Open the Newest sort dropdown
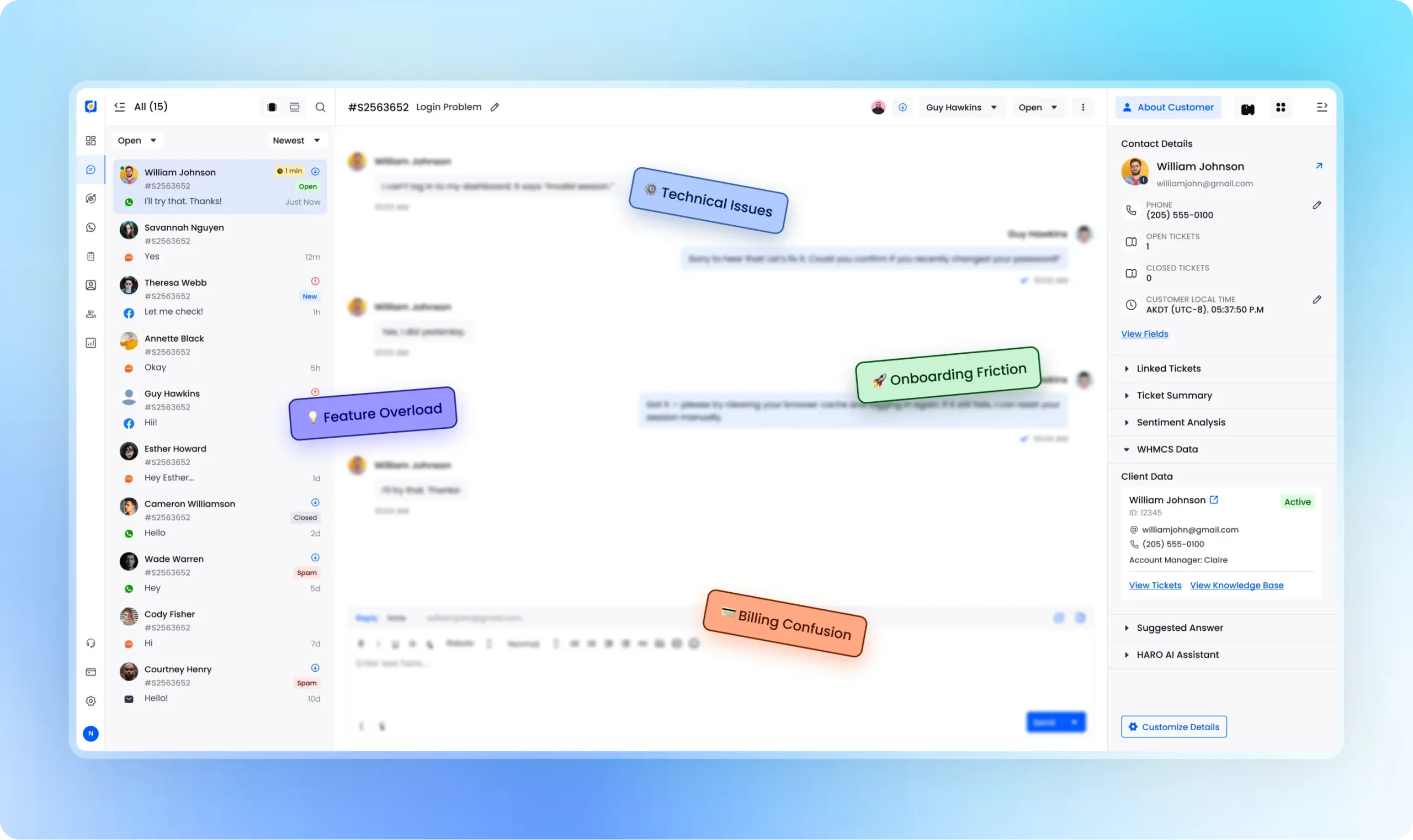The height and width of the screenshot is (840, 1413). click(296, 140)
